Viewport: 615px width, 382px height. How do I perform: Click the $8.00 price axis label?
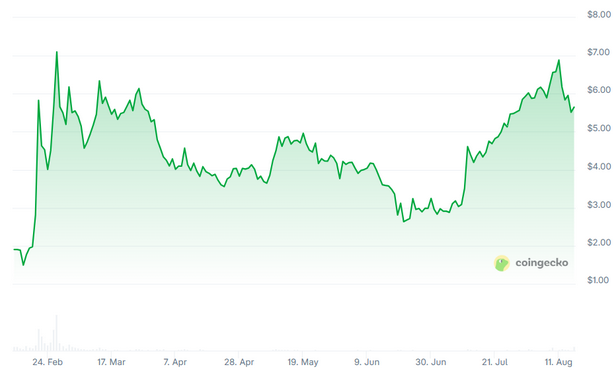coord(599,15)
